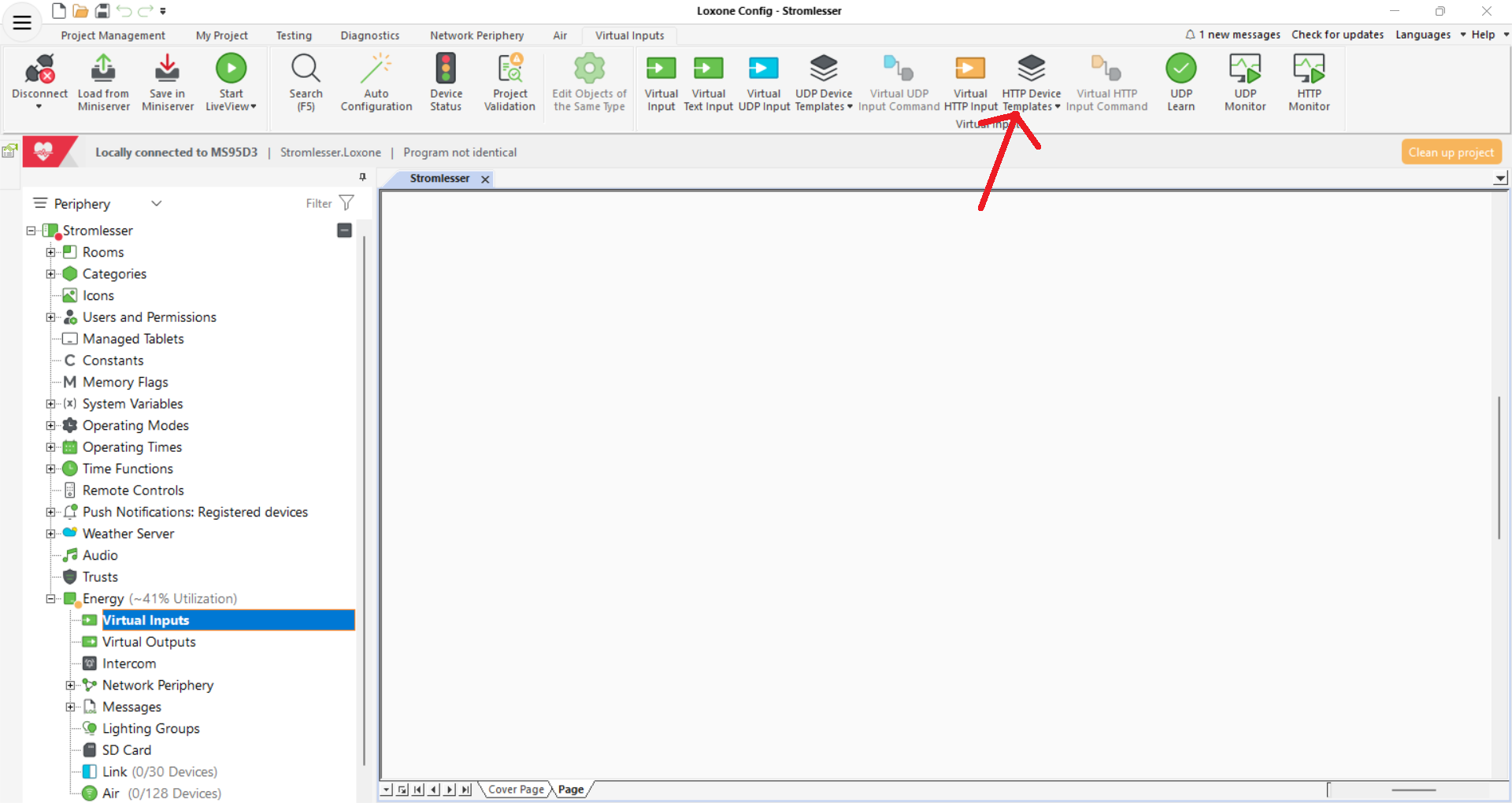Open Device Status
This screenshot has width=1512, height=803.
[x=446, y=81]
